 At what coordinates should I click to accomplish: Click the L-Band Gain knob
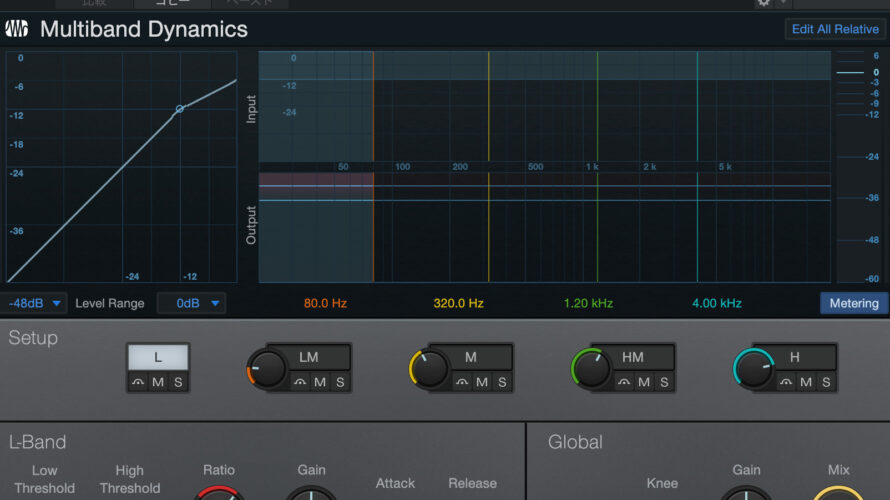pos(311,494)
